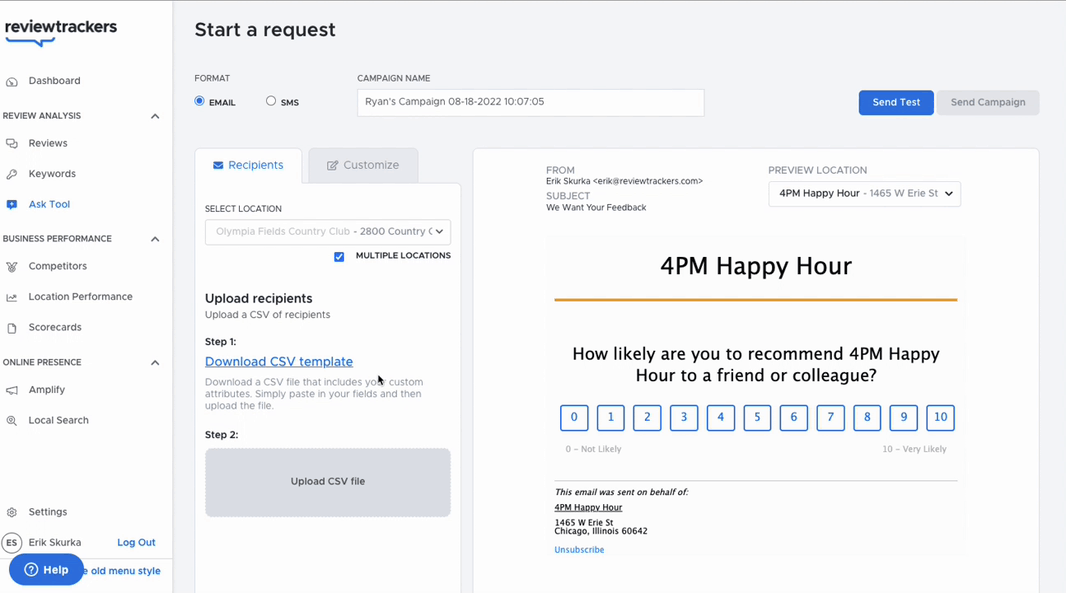This screenshot has height=593, width=1066.
Task: Open Location Performance page
Action: [x=80, y=297]
